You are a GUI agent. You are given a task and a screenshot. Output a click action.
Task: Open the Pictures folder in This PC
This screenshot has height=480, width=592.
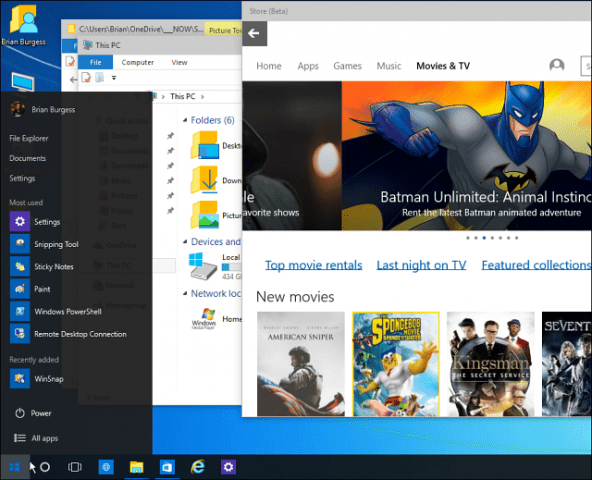pyautogui.click(x=205, y=215)
